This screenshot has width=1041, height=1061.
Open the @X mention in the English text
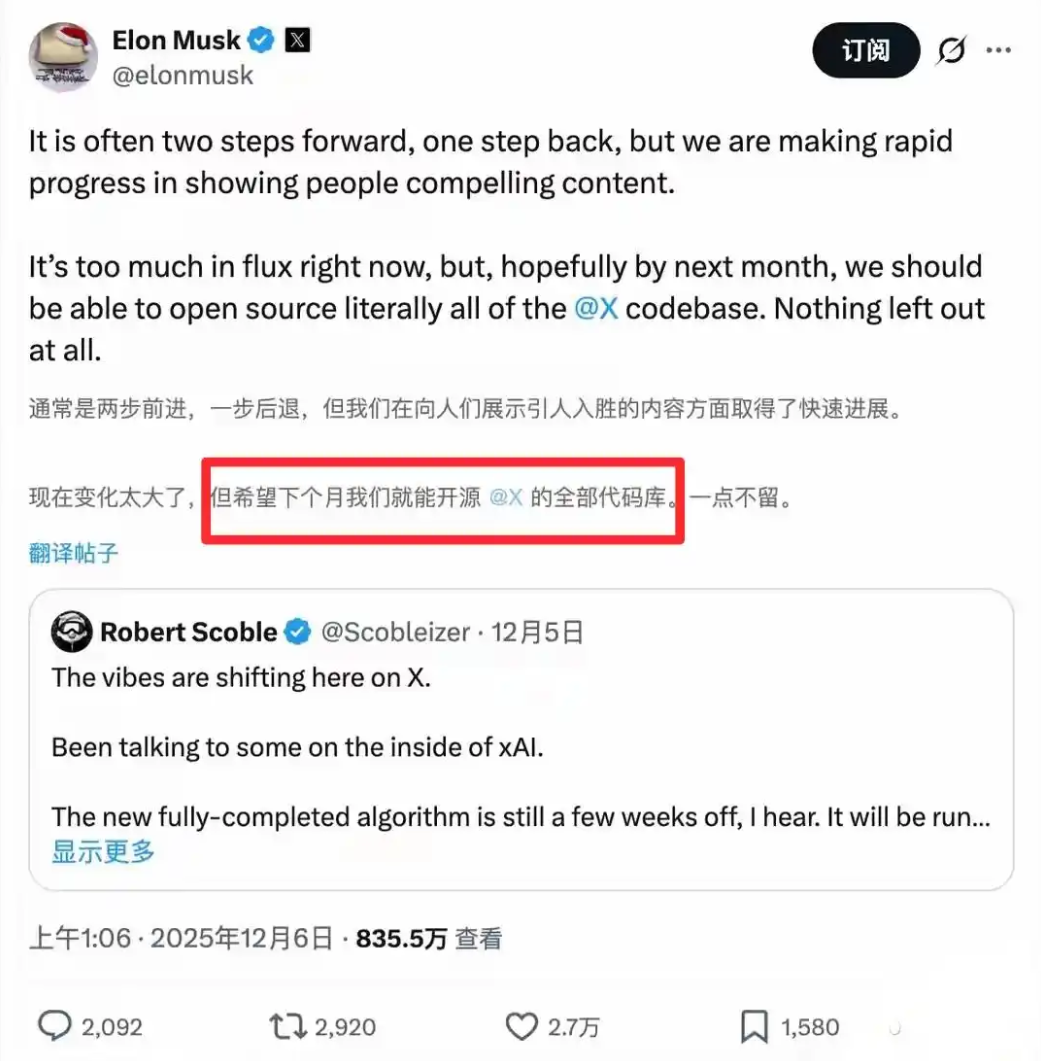click(x=596, y=309)
